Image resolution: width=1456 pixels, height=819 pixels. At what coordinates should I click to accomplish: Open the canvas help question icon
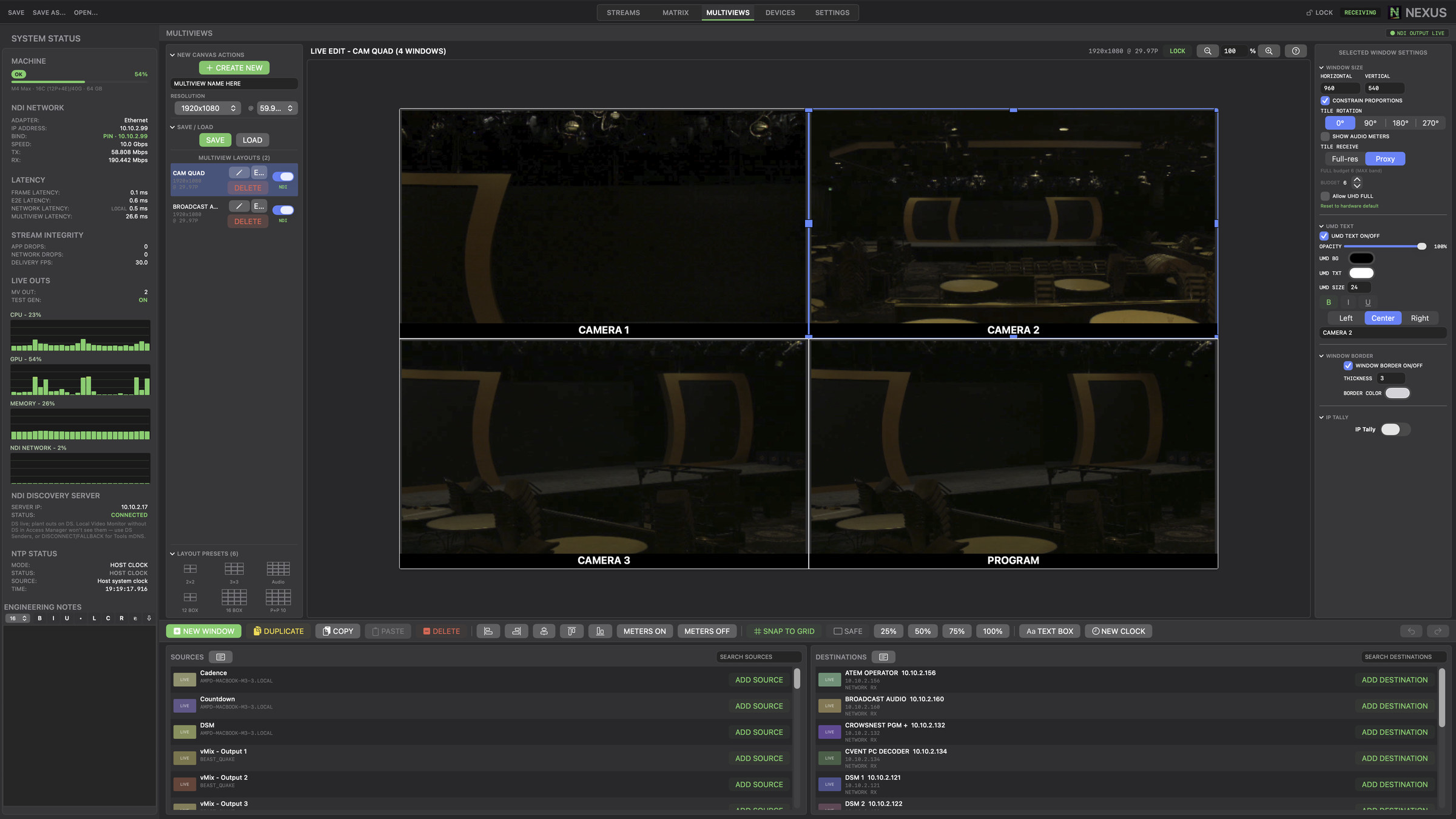tap(1295, 51)
